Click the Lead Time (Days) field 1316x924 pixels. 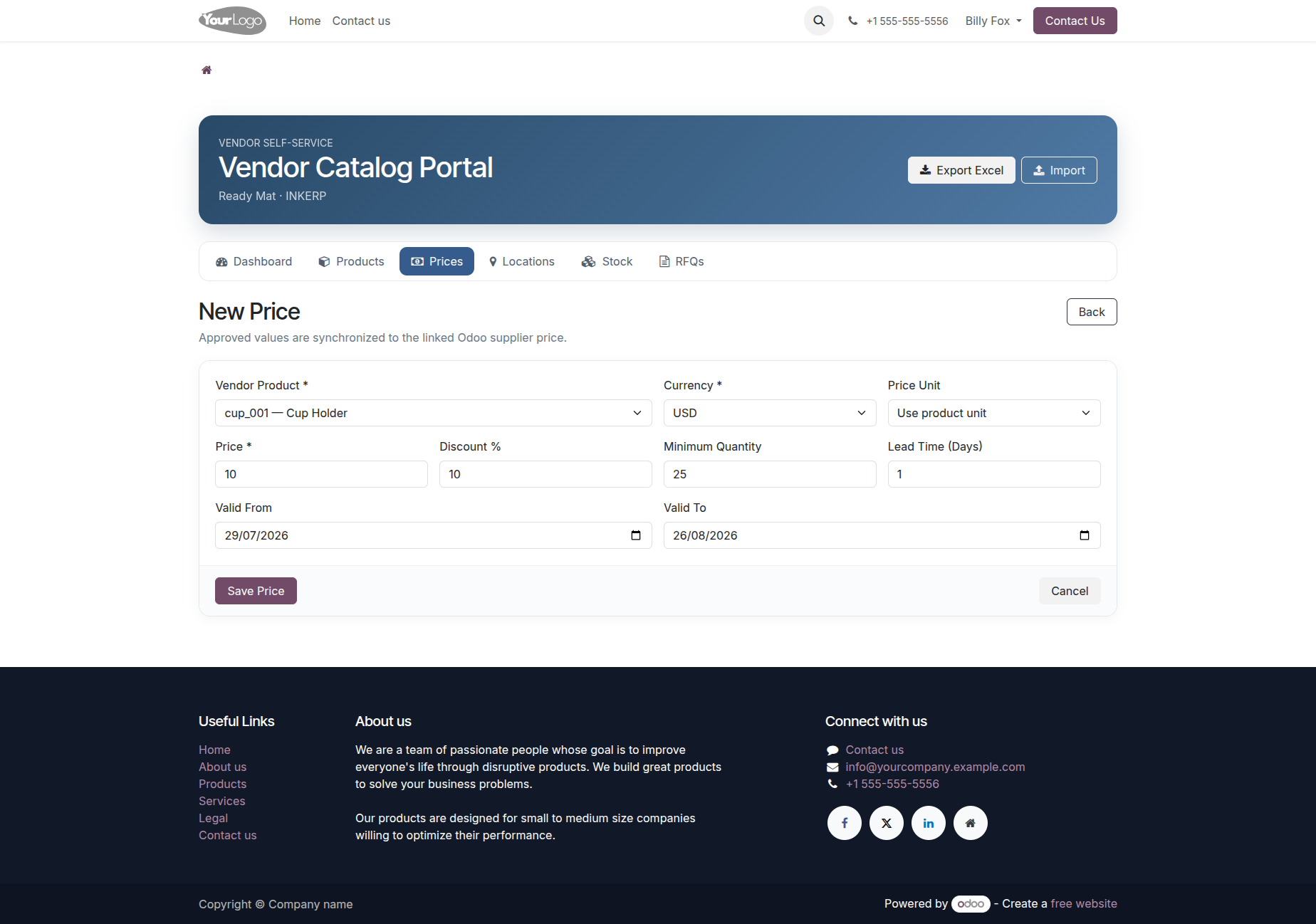point(994,474)
